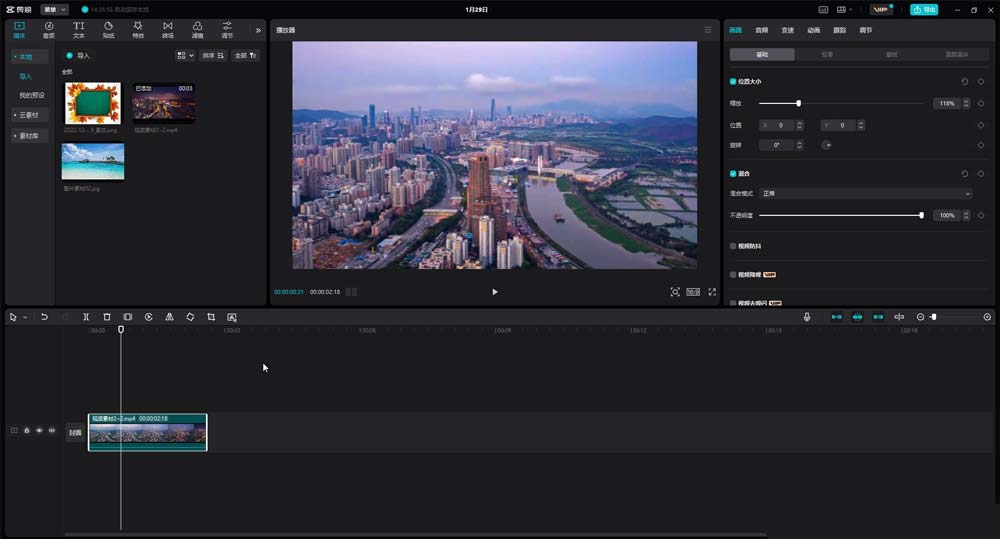Click the microphone record voiceover icon
The width and height of the screenshot is (1000, 539).
click(x=807, y=317)
